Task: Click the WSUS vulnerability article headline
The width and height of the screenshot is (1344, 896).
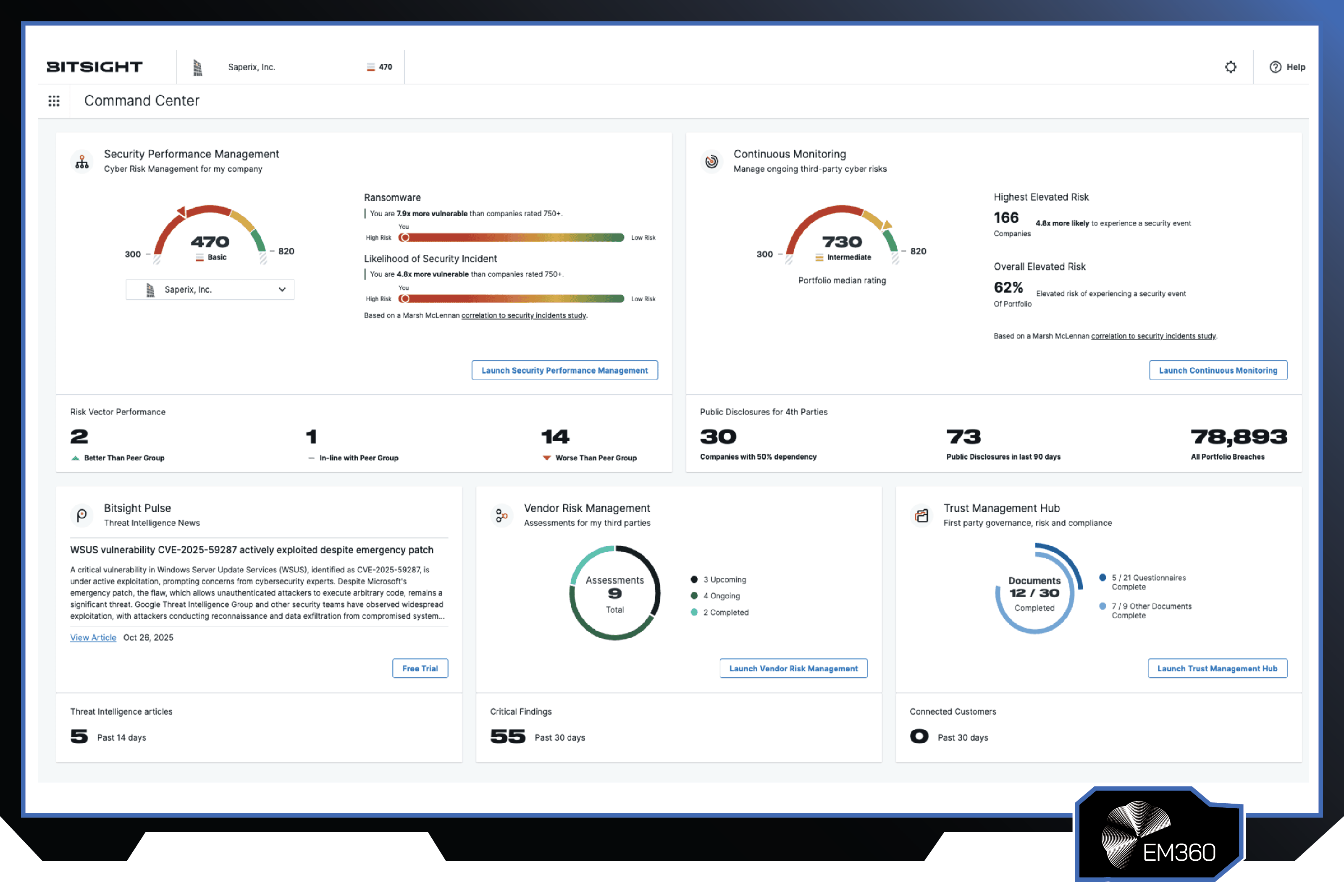Action: tap(252, 550)
